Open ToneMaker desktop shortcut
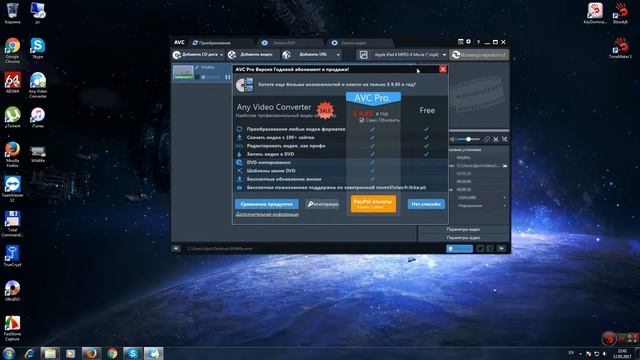 [x=620, y=48]
